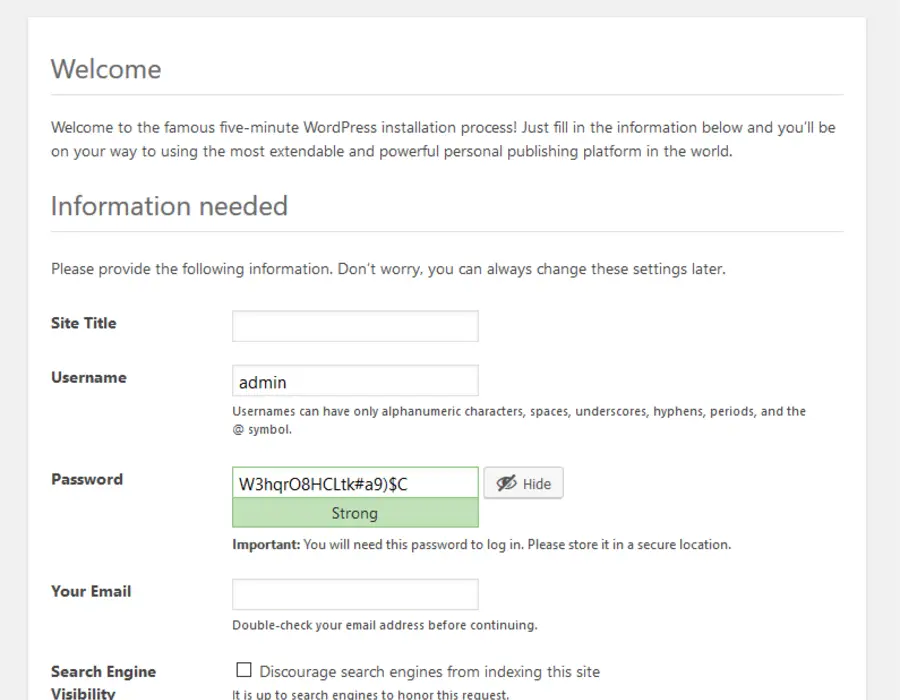Click the Site Title input field
Image resolution: width=900 pixels, height=700 pixels.
[355, 326]
